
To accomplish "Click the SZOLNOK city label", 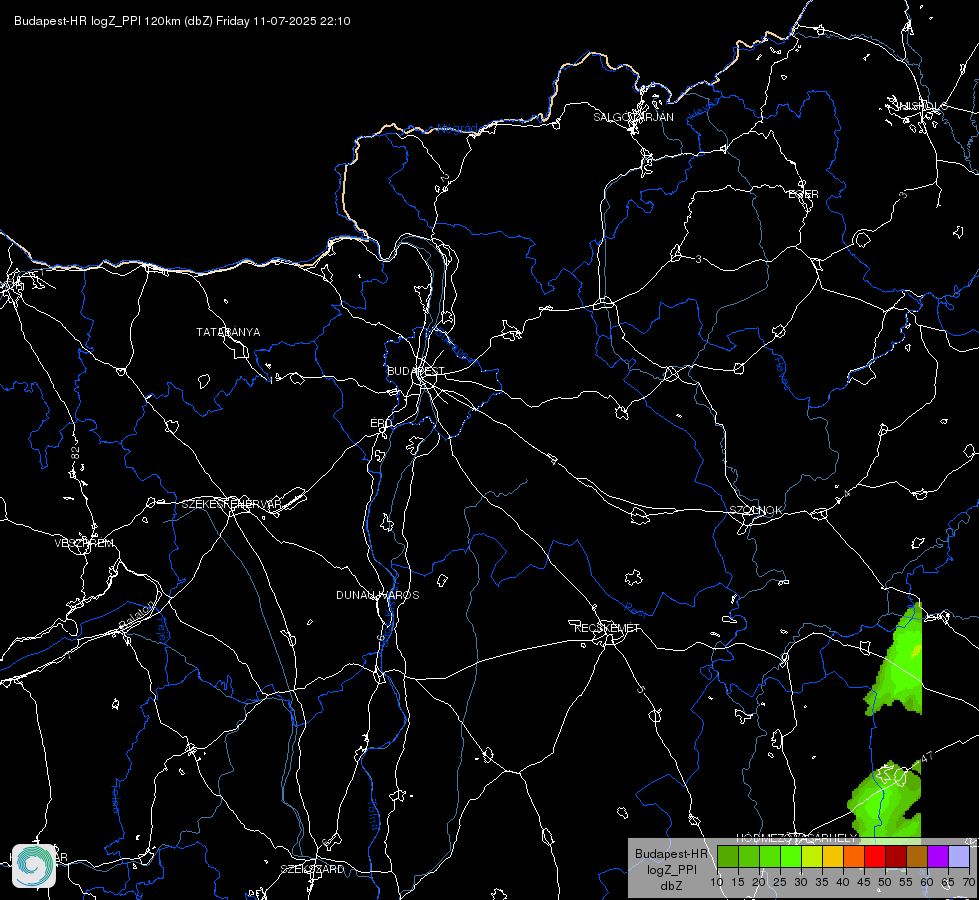I will click(x=755, y=510).
